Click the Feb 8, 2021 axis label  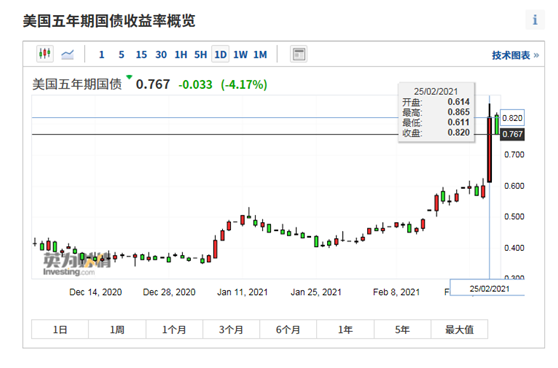click(396, 292)
